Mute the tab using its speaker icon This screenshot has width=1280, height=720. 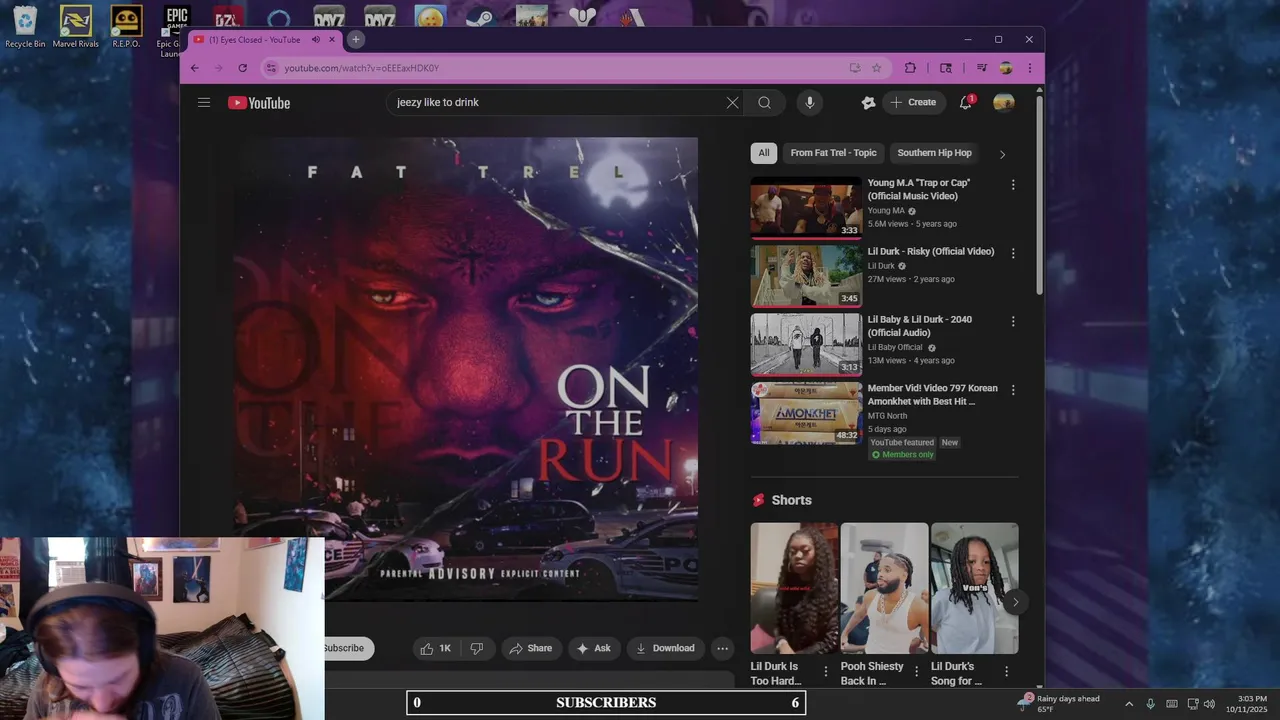tap(315, 40)
